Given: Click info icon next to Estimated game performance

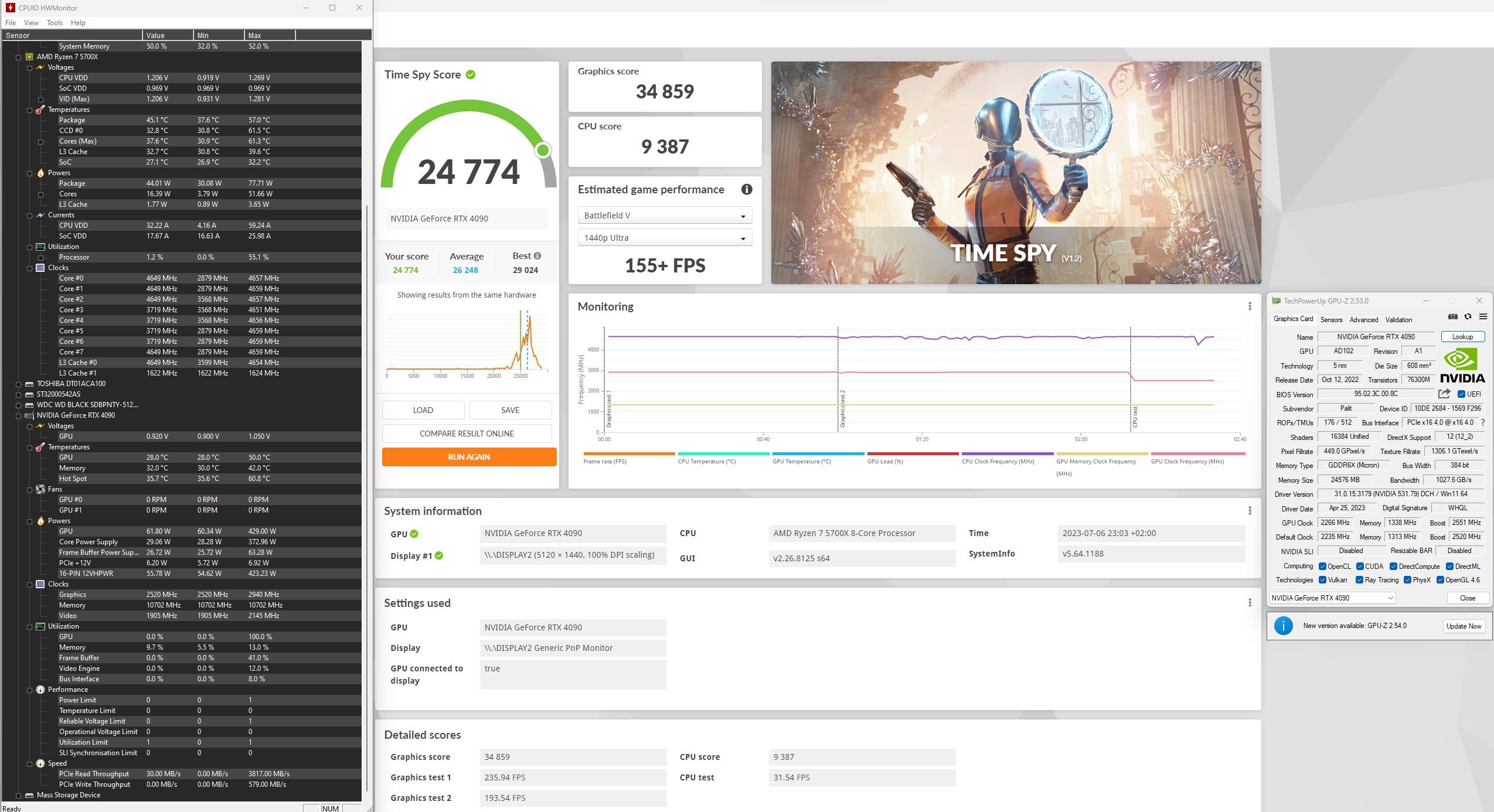Looking at the screenshot, I should tap(746, 189).
